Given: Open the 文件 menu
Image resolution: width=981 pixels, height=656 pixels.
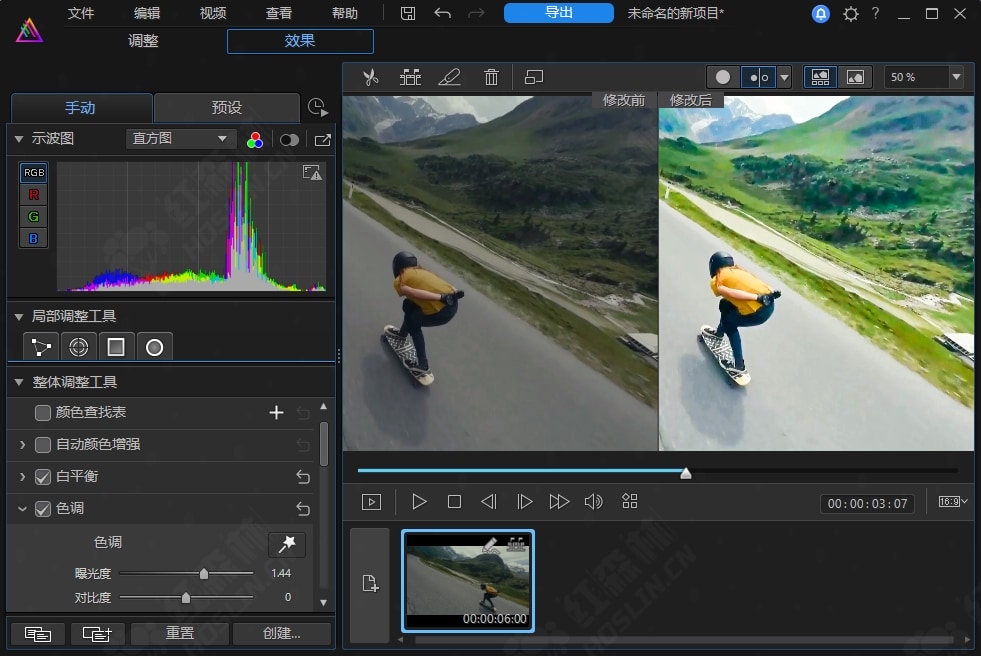Looking at the screenshot, I should (x=81, y=14).
